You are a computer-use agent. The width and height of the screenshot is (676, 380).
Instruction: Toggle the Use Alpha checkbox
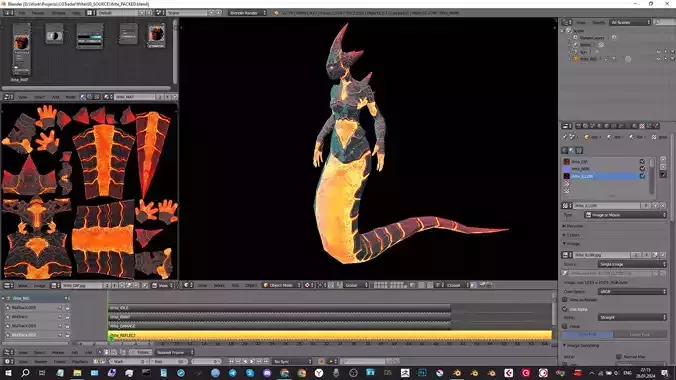click(x=565, y=309)
